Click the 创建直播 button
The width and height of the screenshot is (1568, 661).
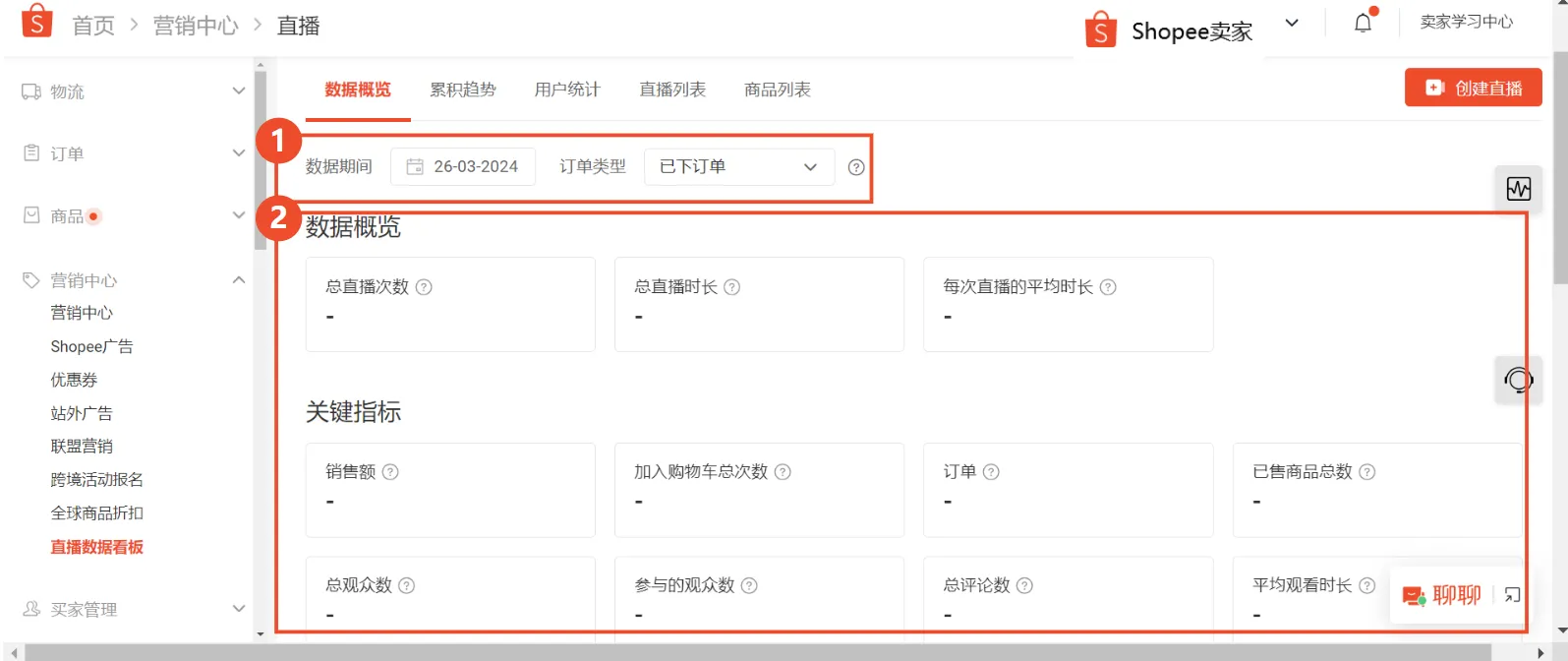click(1473, 88)
